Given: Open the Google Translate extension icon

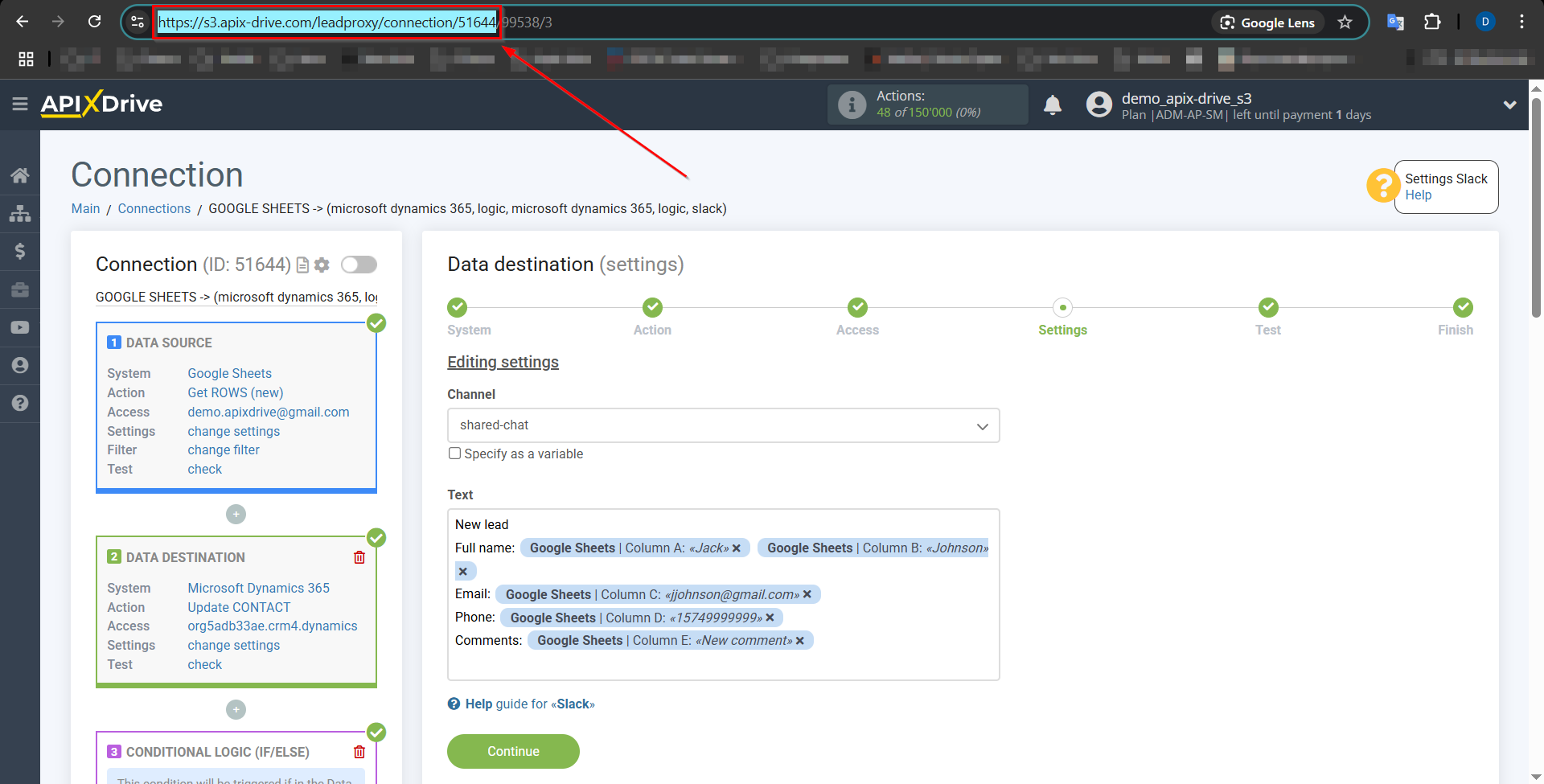Looking at the screenshot, I should pyautogui.click(x=1395, y=23).
